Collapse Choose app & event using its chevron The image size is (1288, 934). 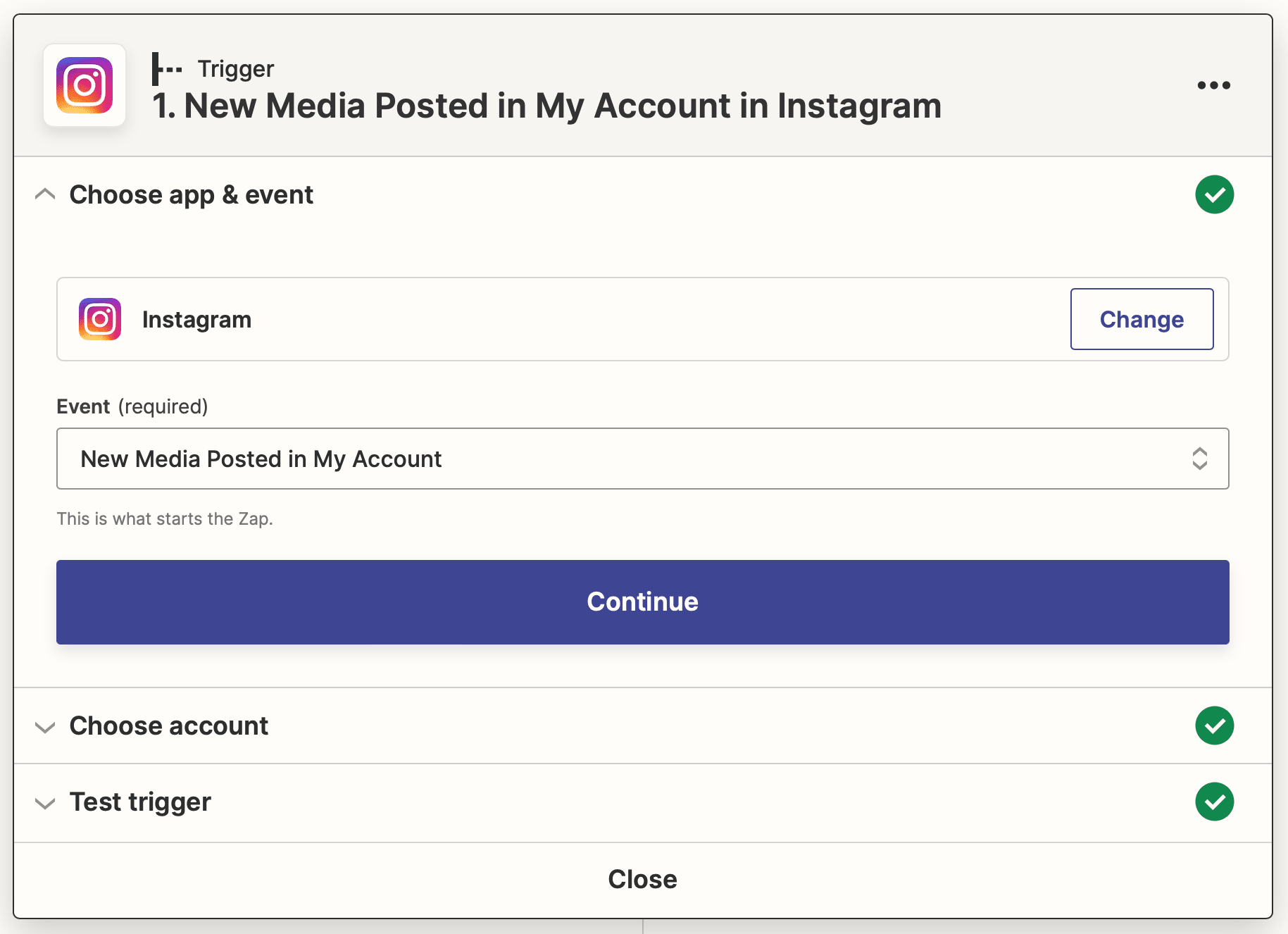click(x=45, y=194)
